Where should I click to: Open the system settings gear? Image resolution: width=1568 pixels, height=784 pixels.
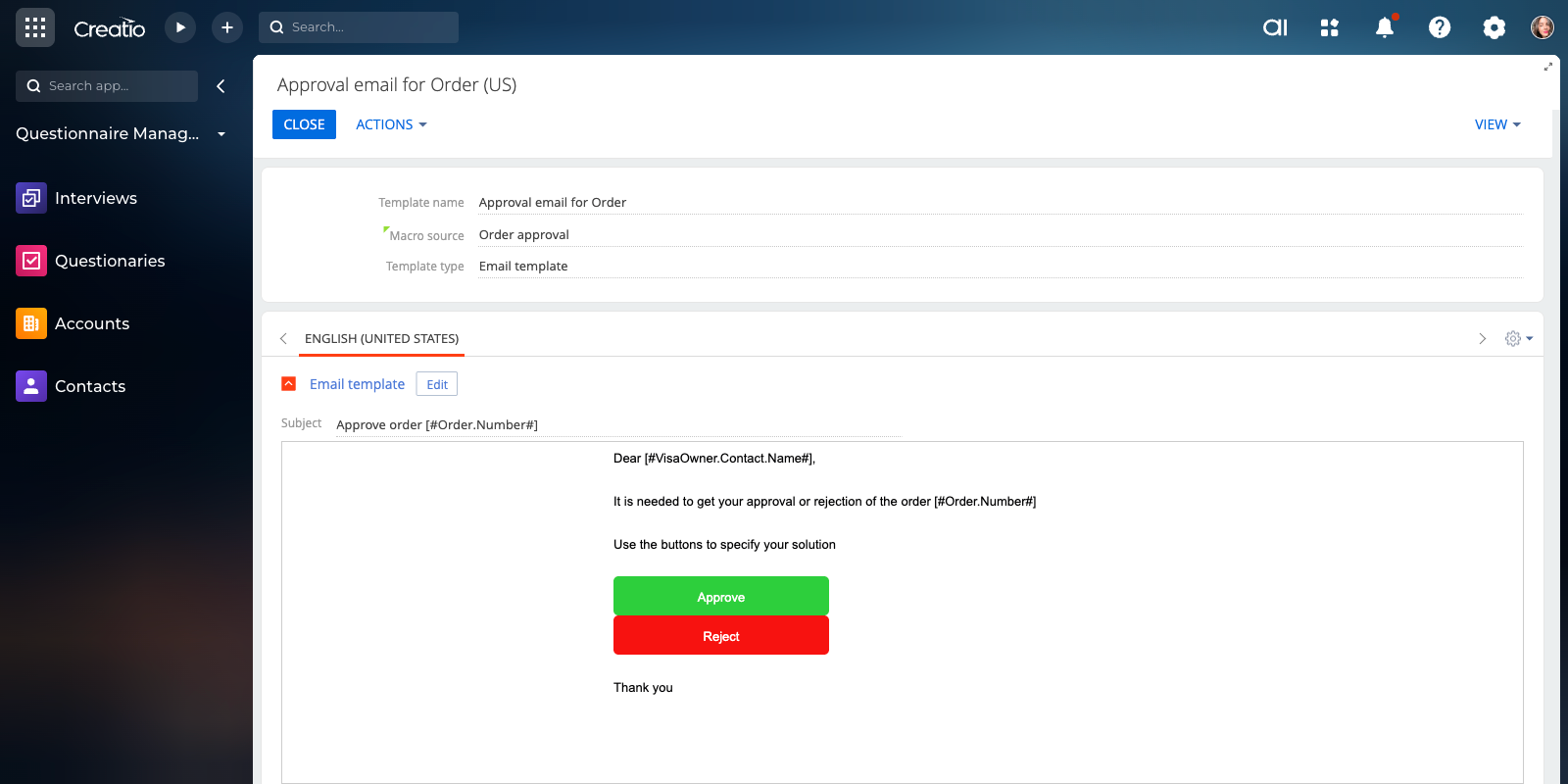pos(1494,27)
